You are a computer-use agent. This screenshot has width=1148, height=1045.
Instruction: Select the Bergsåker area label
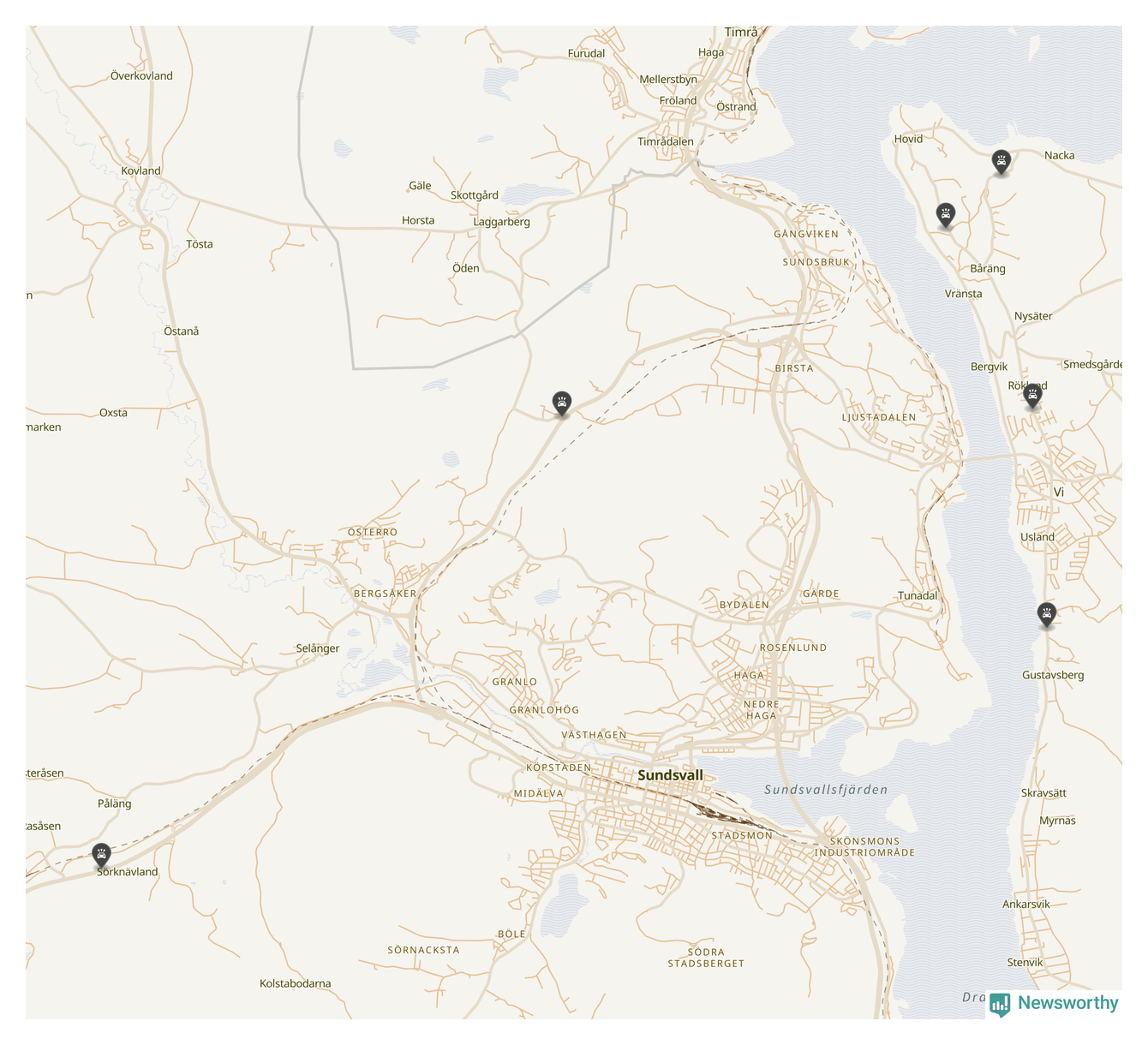385,594
